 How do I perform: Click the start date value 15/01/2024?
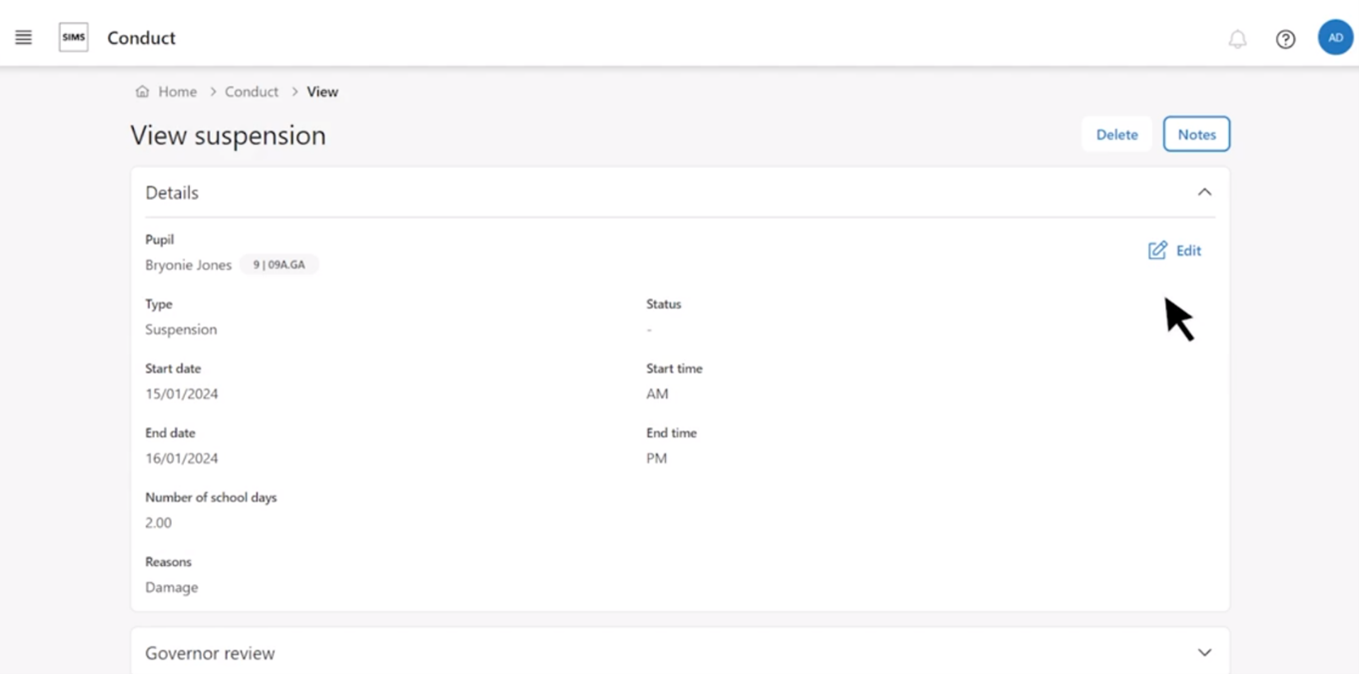click(x=181, y=394)
